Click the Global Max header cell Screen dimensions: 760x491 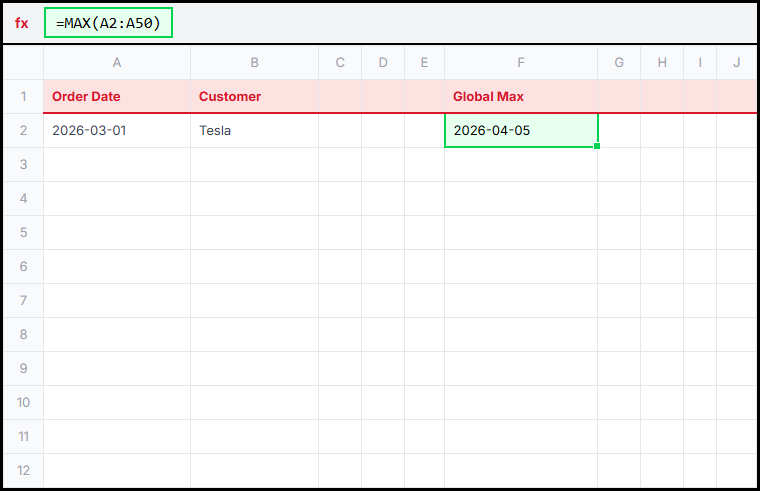521,97
